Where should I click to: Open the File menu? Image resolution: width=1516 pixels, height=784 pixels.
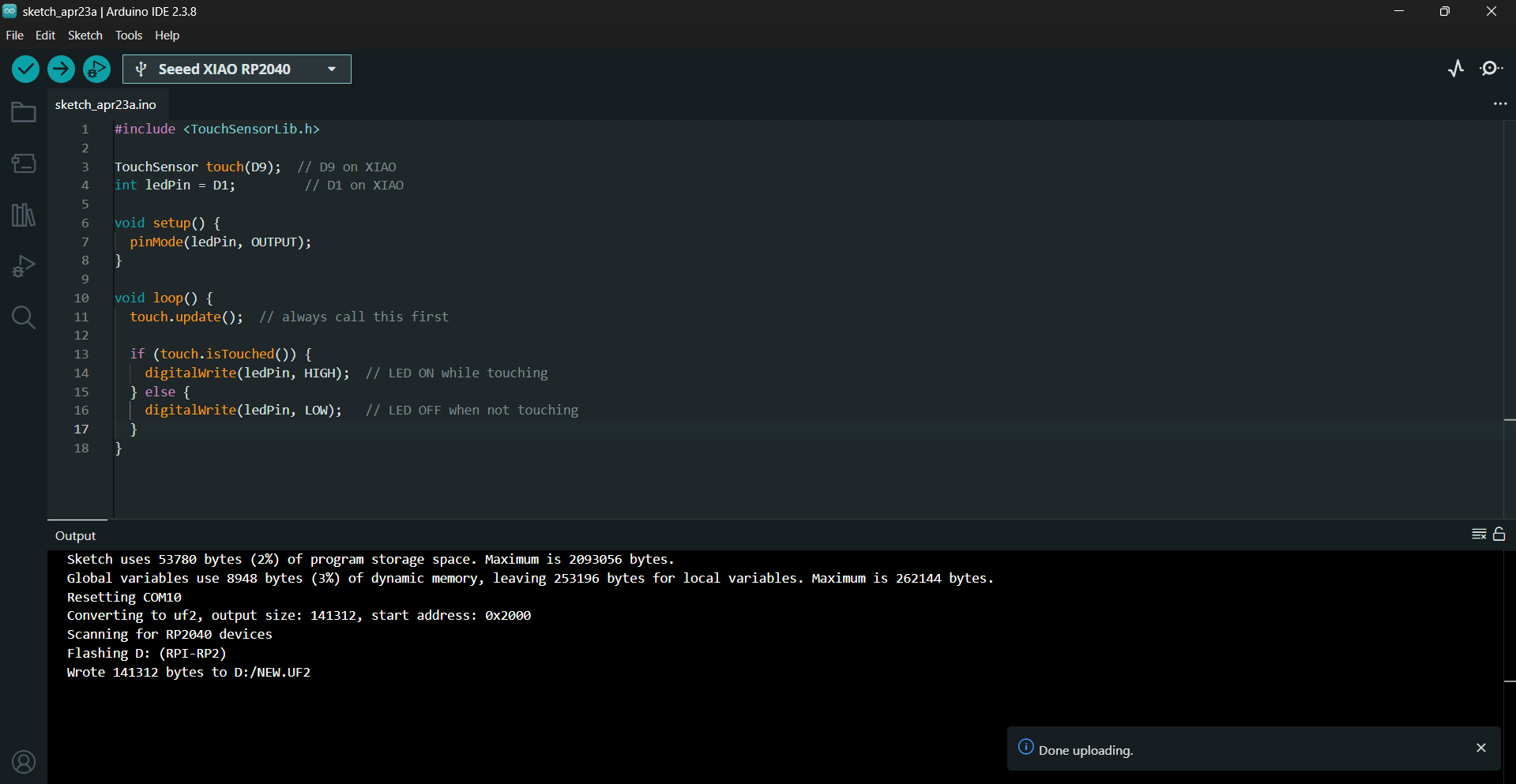point(15,36)
